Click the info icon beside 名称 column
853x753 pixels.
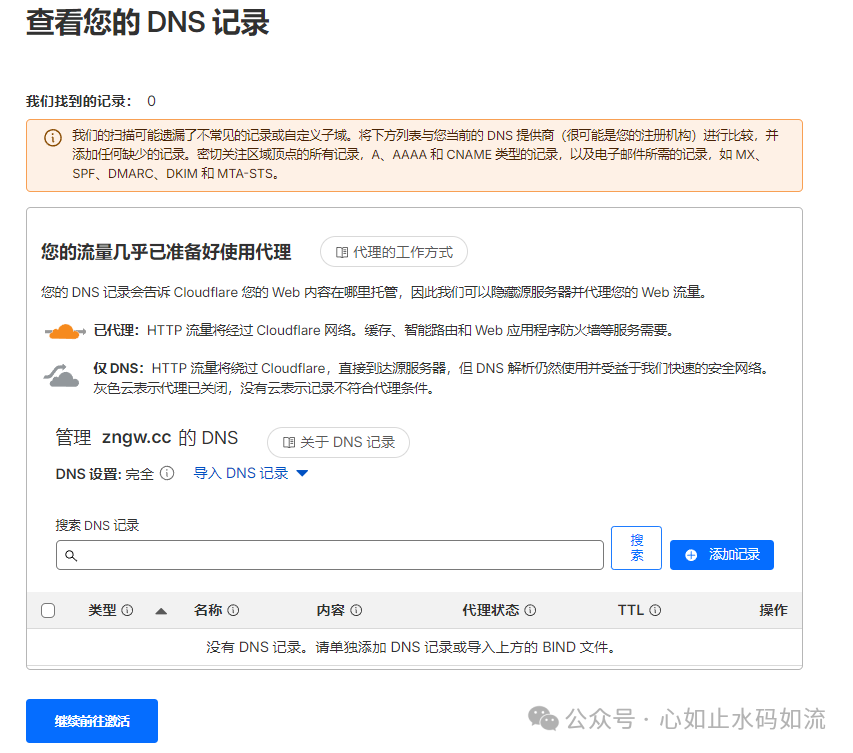click(233, 610)
